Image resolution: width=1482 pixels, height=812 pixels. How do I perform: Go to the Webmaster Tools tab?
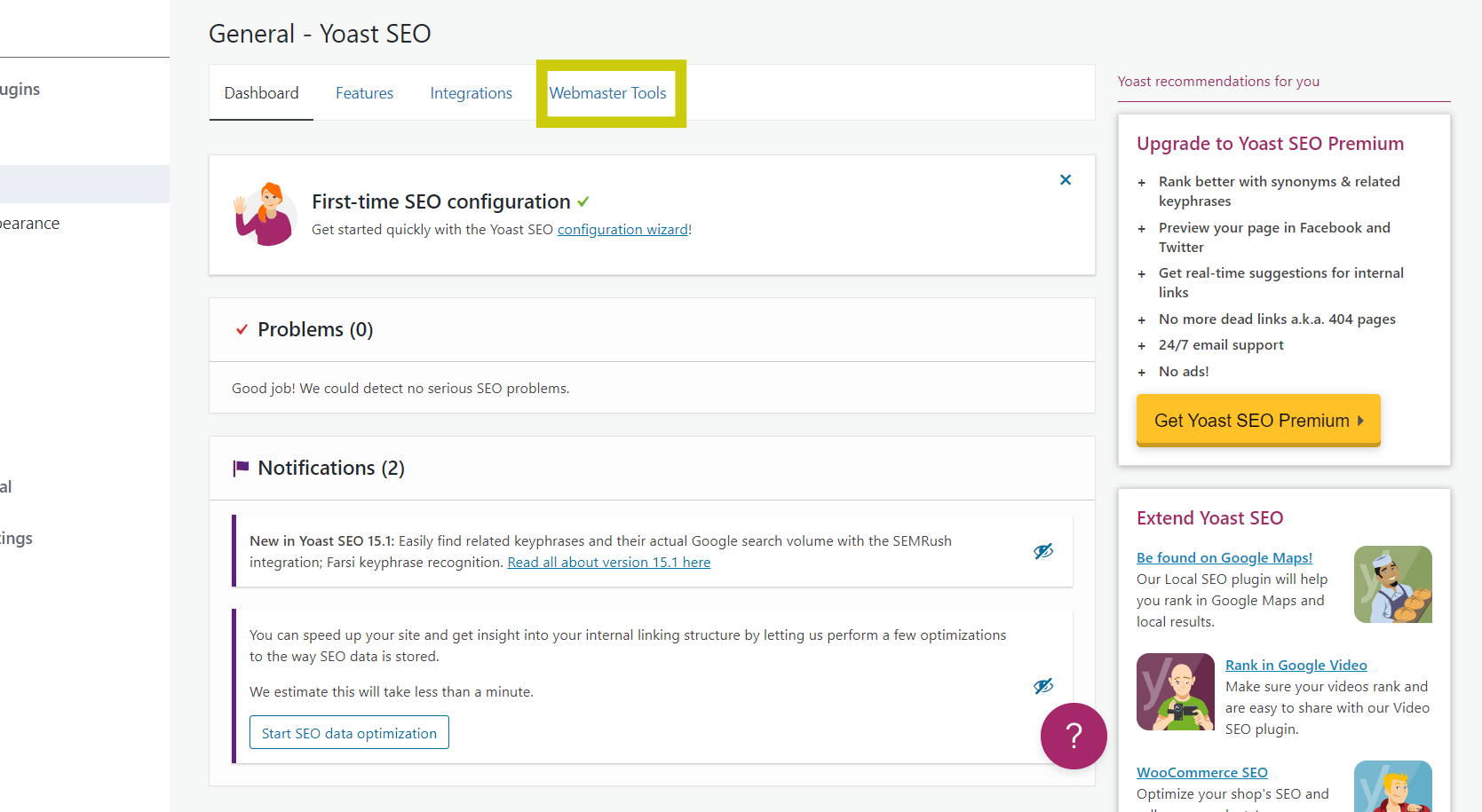tap(607, 93)
